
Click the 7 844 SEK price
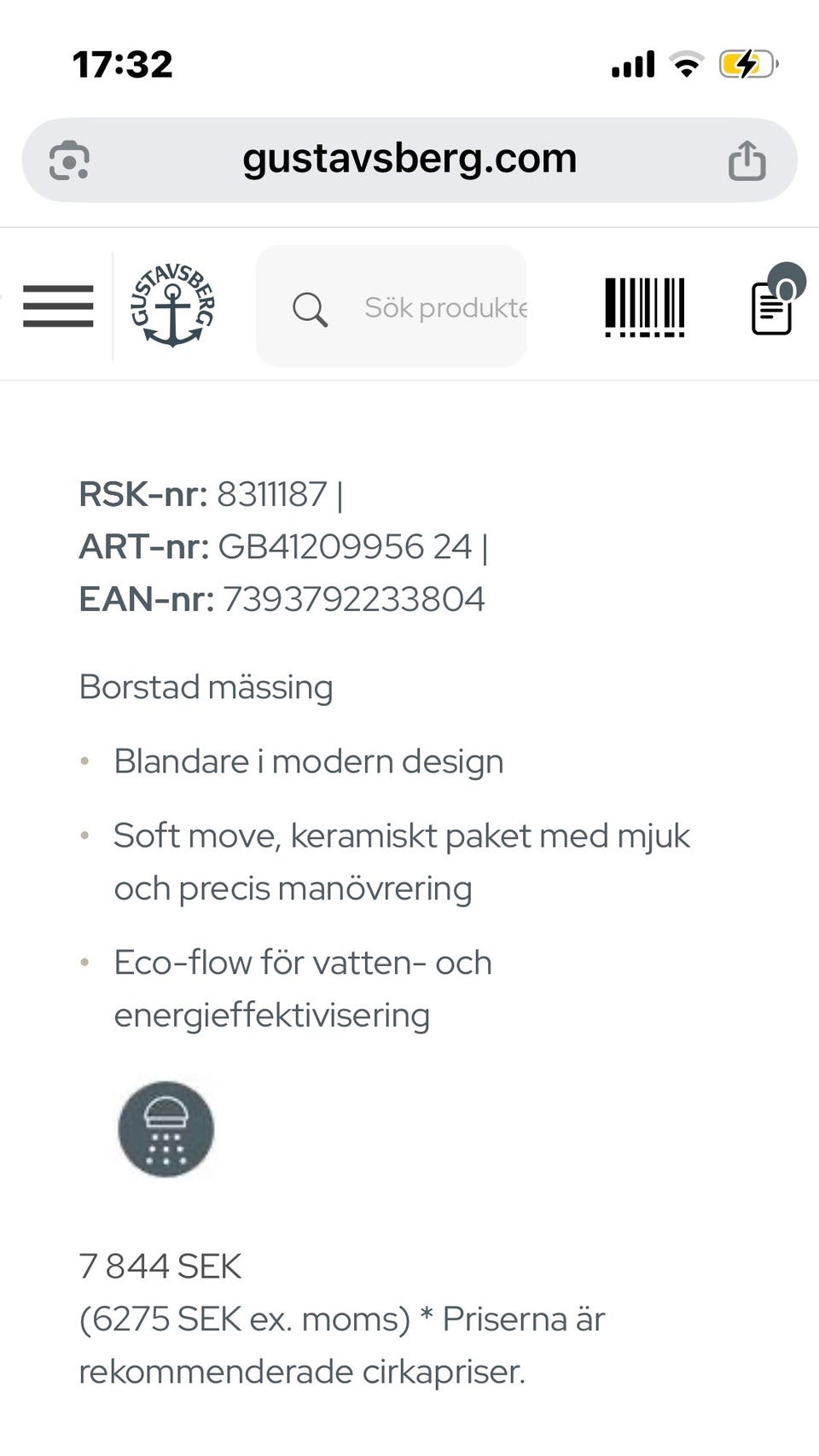(160, 1267)
